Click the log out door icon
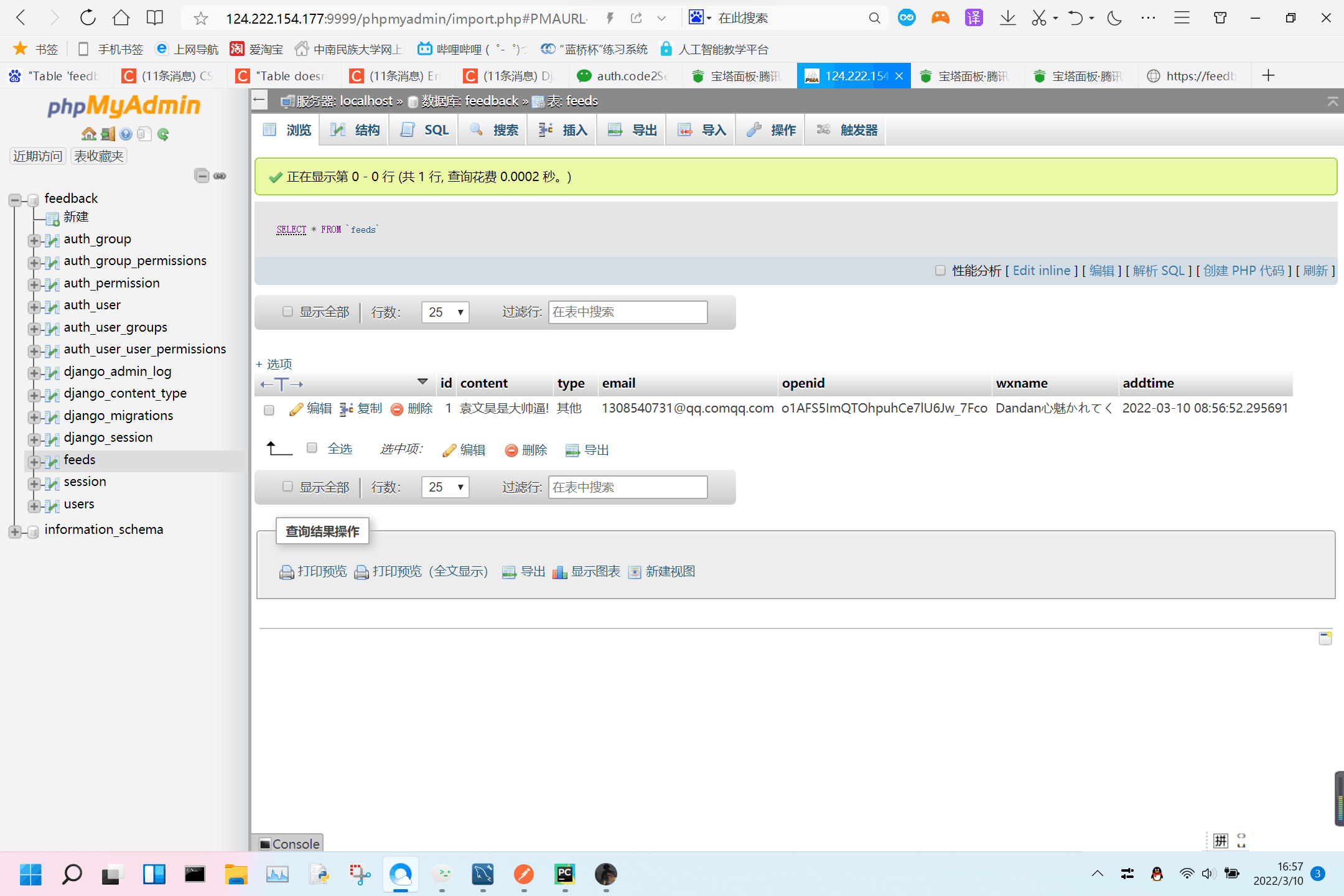Image resolution: width=1344 pixels, height=896 pixels. 108,134
